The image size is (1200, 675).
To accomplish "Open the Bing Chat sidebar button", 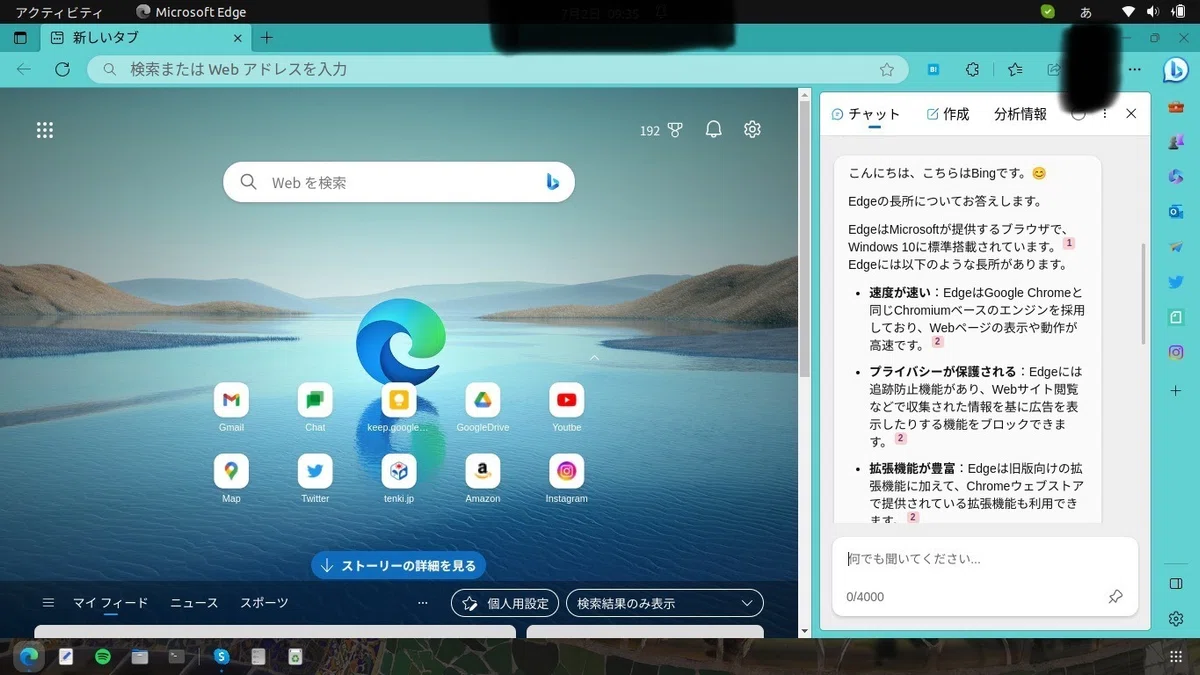I will 1175,70.
